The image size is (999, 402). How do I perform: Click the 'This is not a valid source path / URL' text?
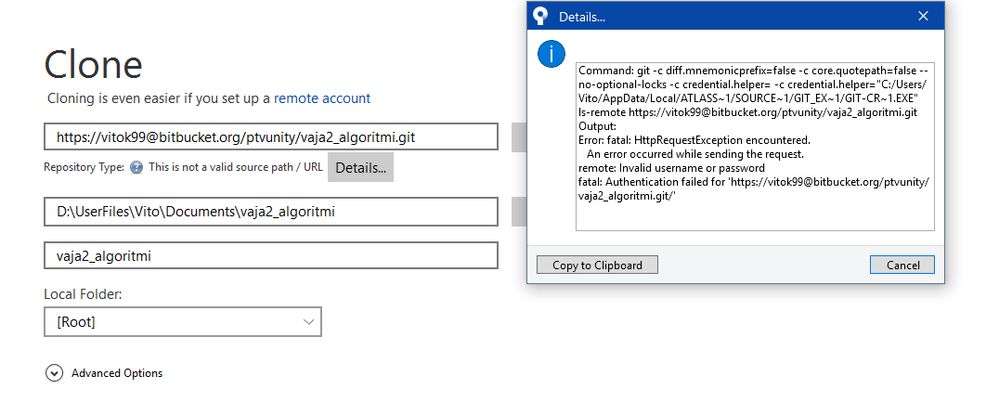point(236,168)
